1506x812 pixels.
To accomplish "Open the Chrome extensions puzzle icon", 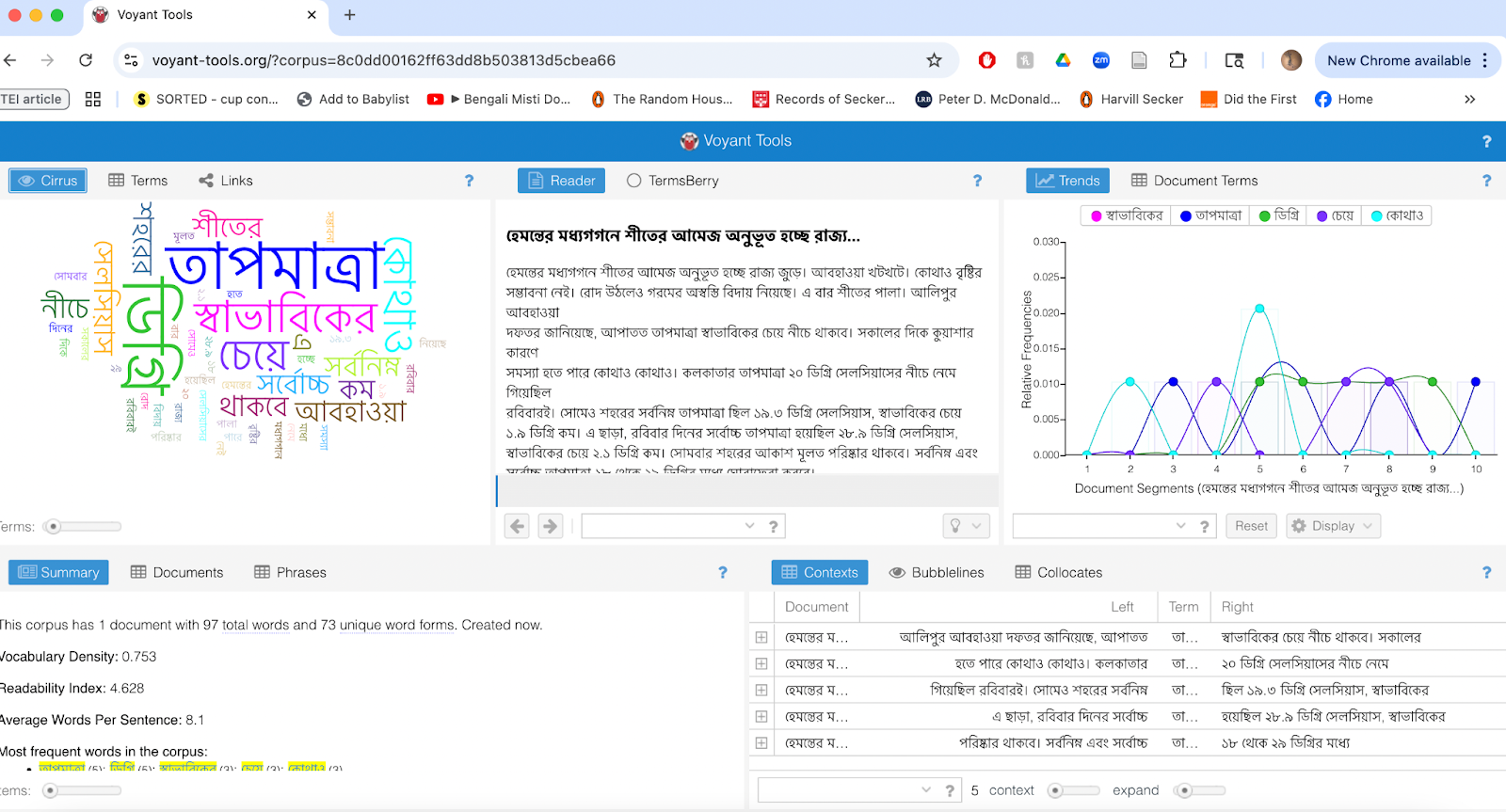I will coord(1178,60).
